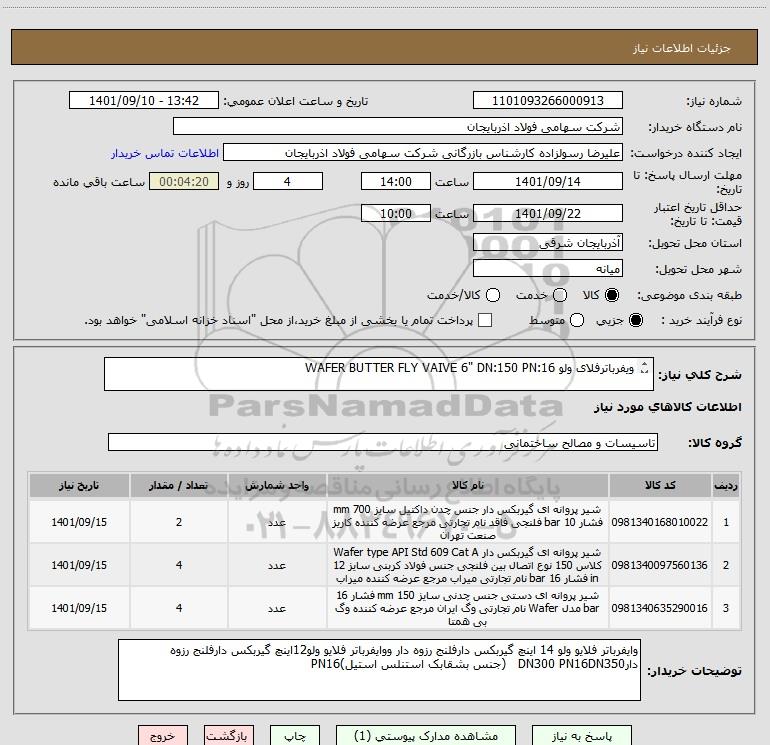Select the کالا radio button

612,295
